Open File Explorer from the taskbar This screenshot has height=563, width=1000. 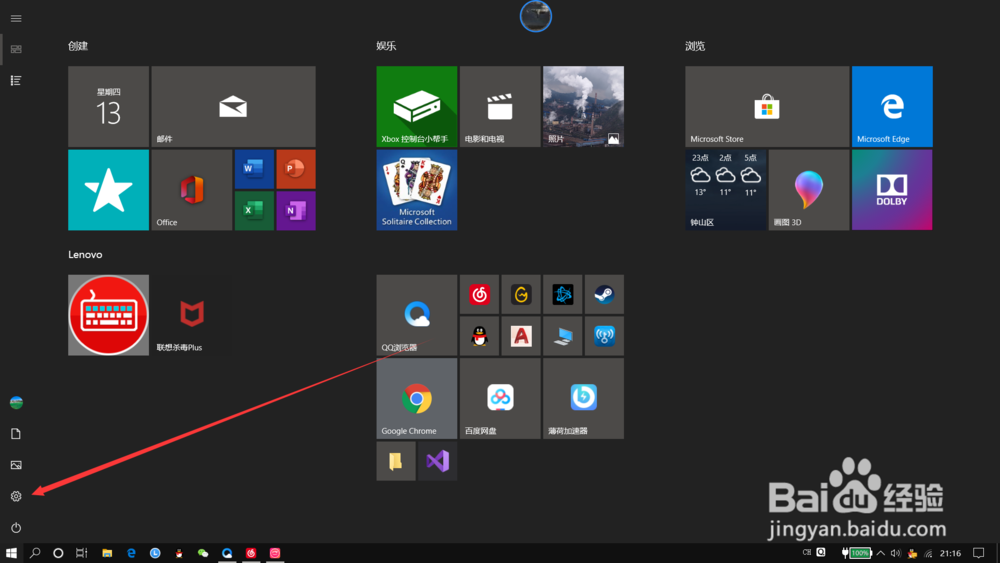[x=107, y=553]
